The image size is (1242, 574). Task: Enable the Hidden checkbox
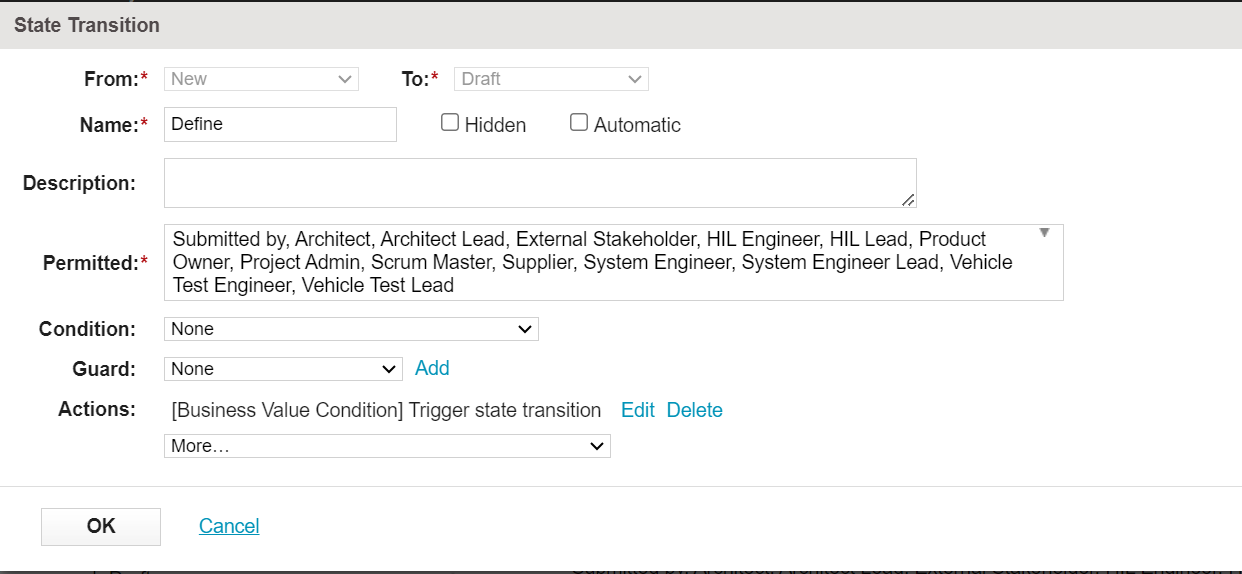coord(450,123)
